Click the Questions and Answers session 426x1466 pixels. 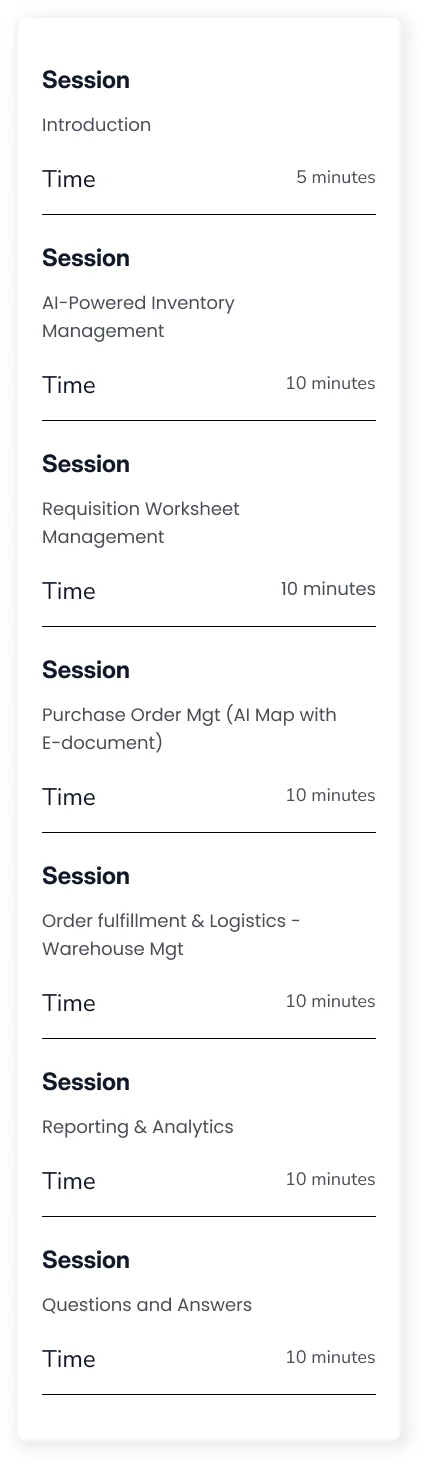pyautogui.click(x=147, y=1305)
